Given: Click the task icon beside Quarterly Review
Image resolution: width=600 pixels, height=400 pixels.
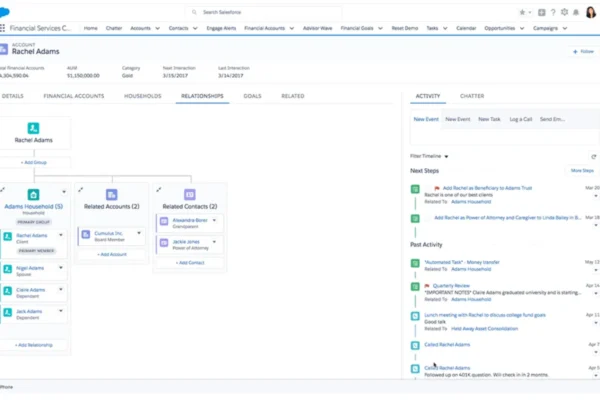Looking at the screenshot, I should [415, 286].
